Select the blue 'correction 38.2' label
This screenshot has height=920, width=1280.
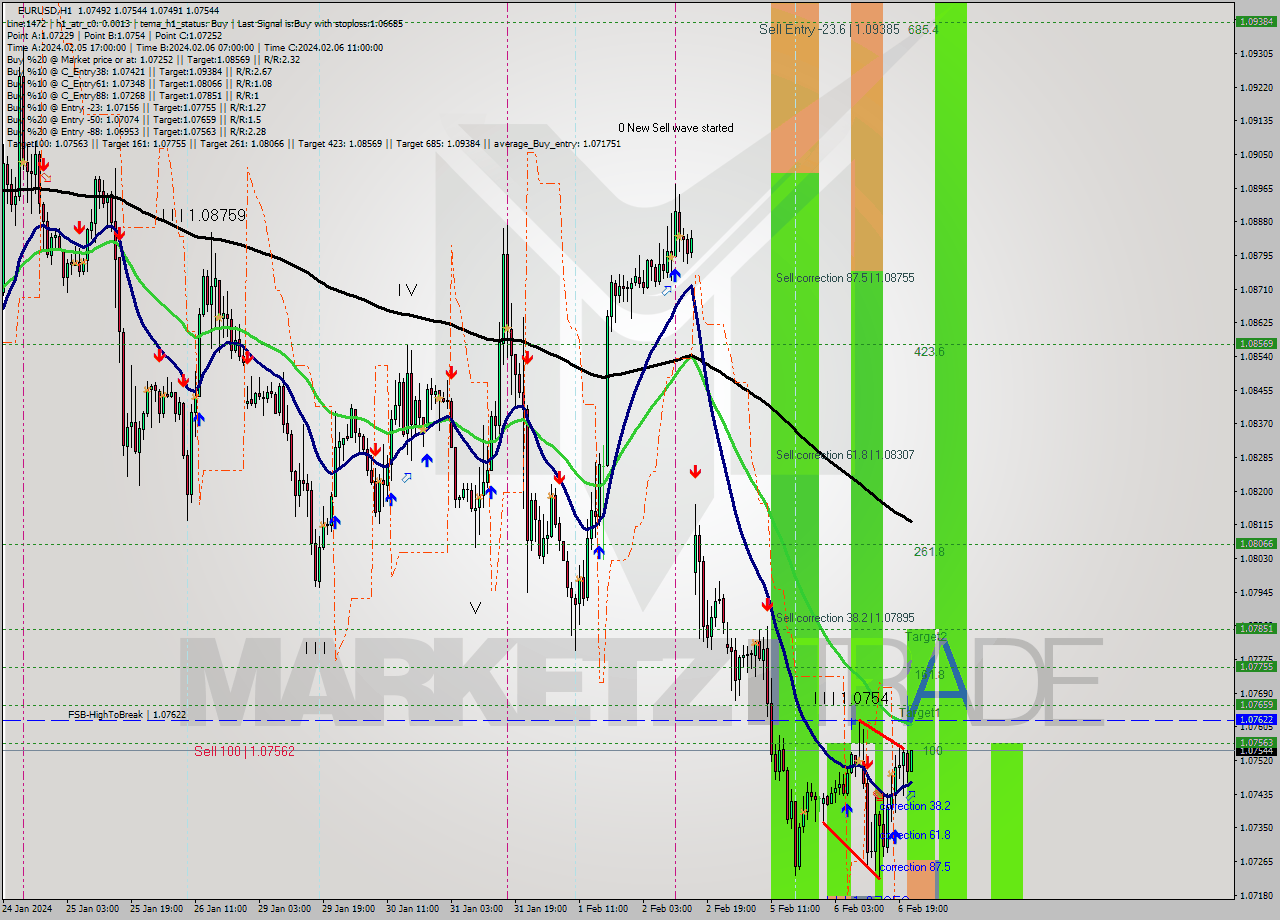coord(915,806)
